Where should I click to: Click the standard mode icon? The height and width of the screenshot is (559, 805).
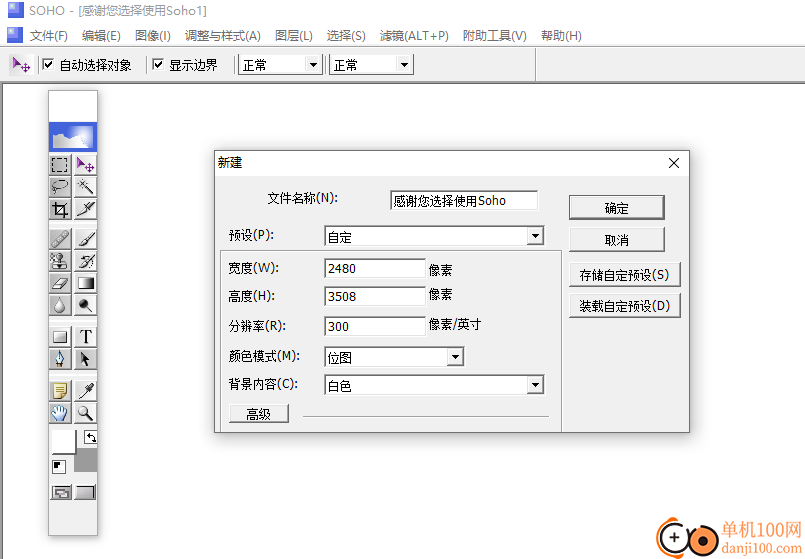click(61, 493)
